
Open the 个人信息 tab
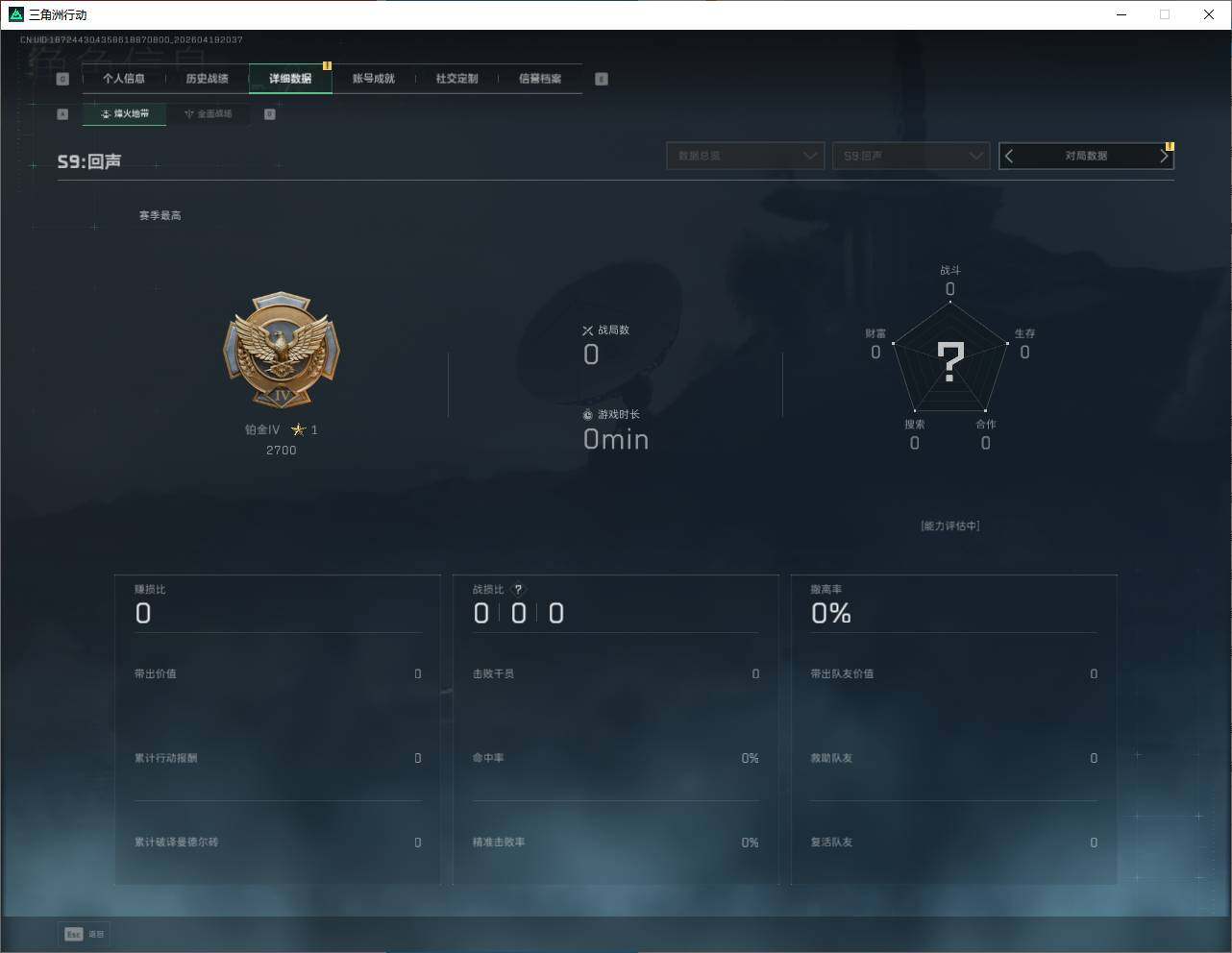click(x=124, y=79)
